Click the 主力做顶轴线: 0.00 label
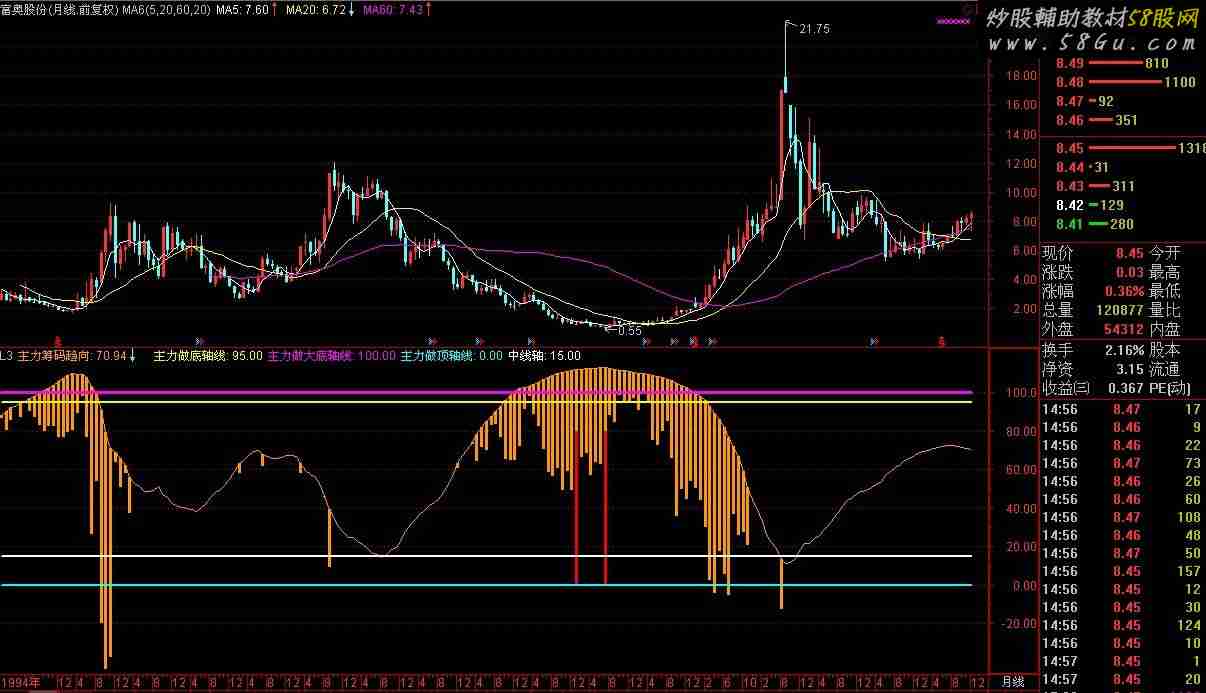The width and height of the screenshot is (1206, 693). 451,355
